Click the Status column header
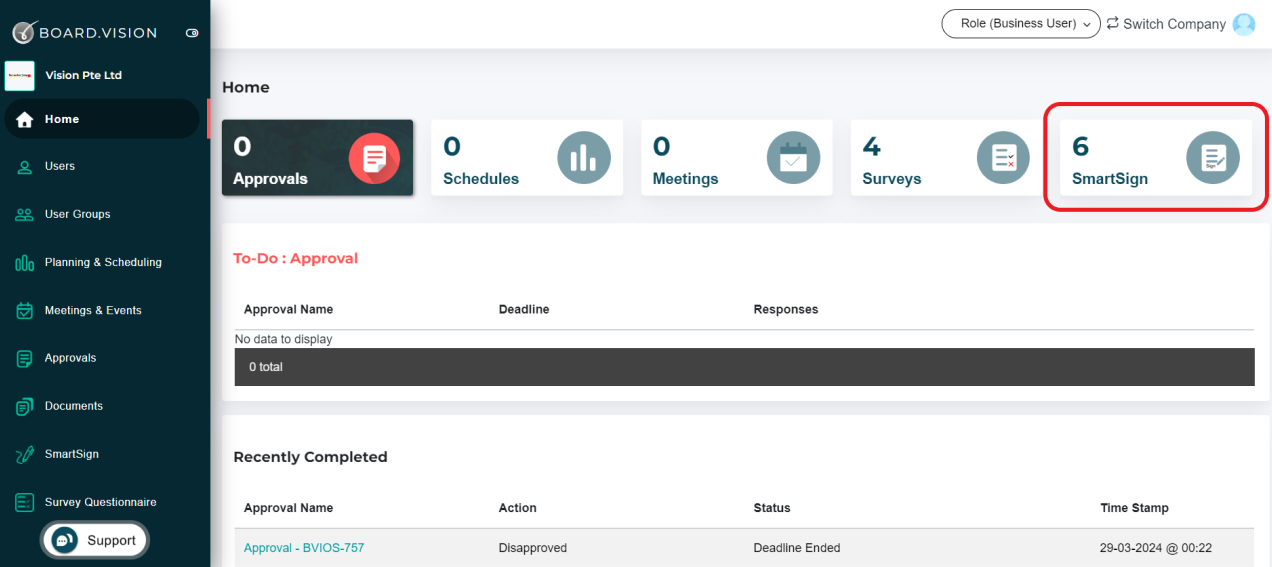The width and height of the screenshot is (1272, 567). pos(772,508)
